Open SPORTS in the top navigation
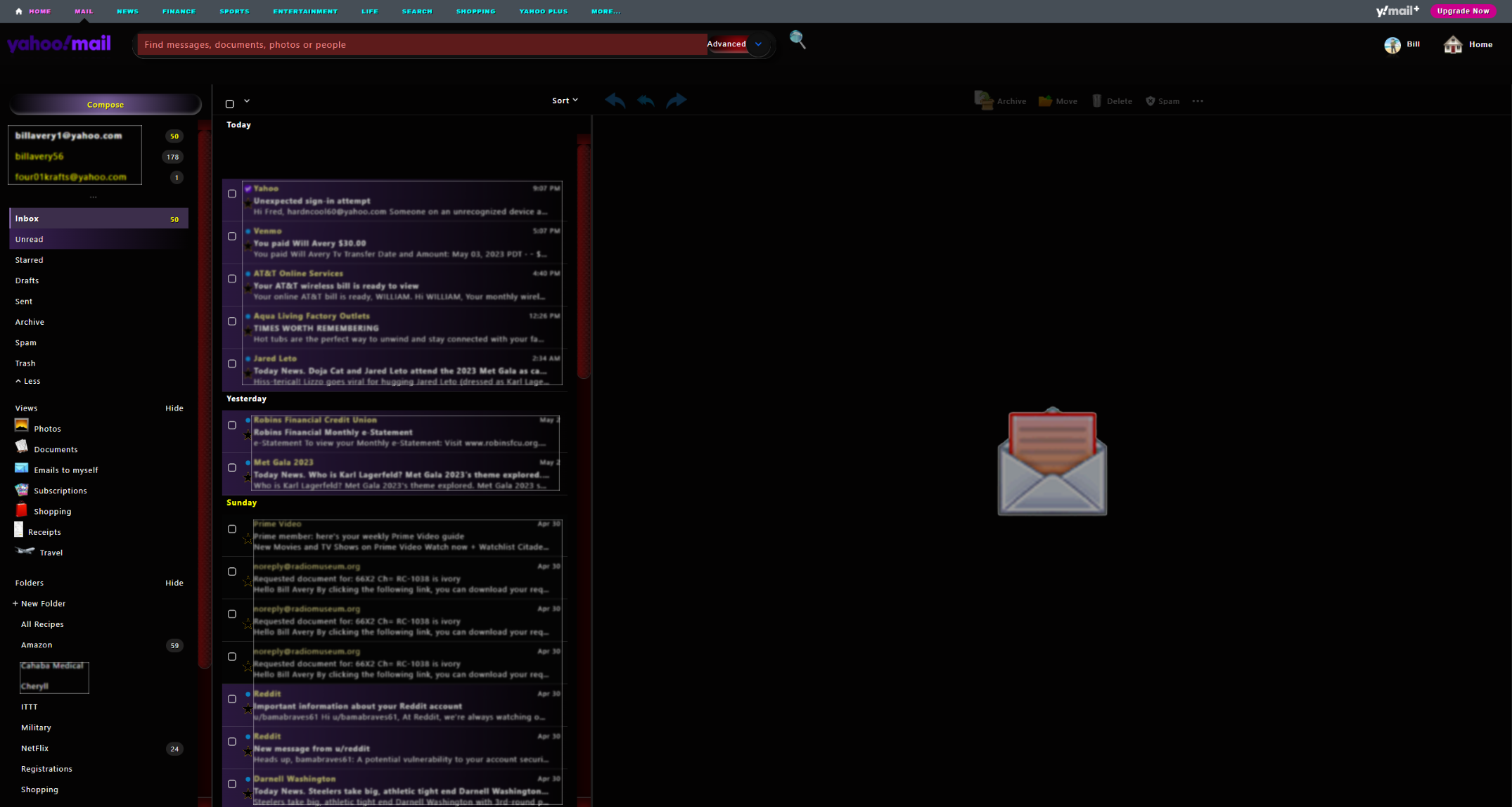 pos(234,11)
